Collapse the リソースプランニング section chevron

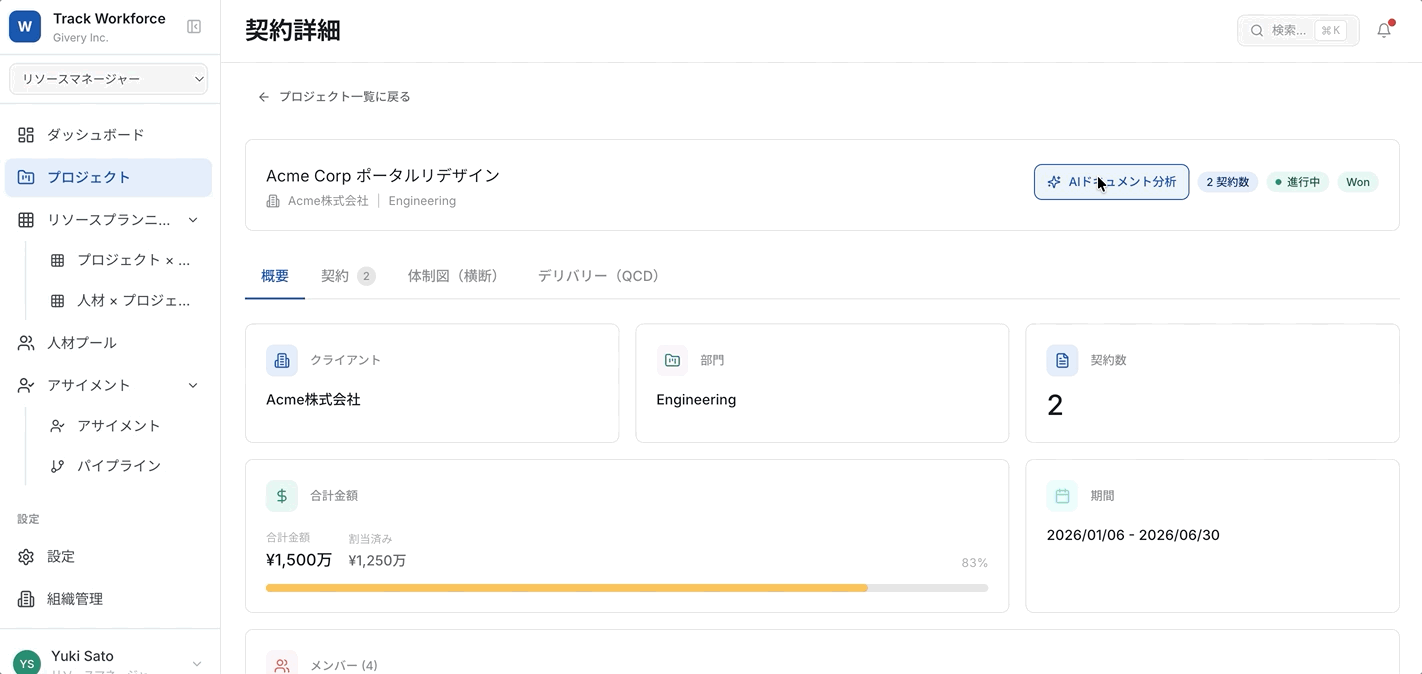pyautogui.click(x=193, y=220)
